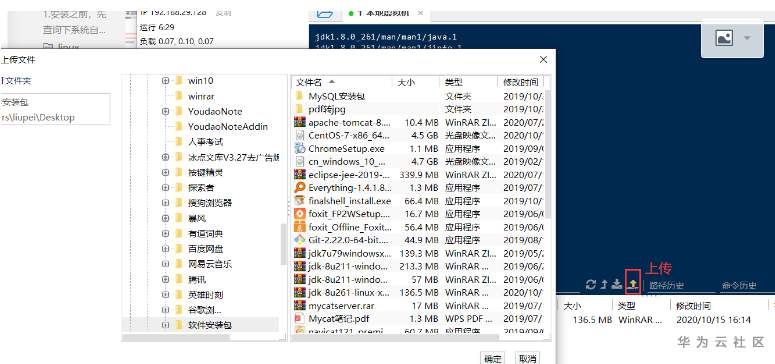The width and height of the screenshot is (775, 364).
Task: Expand the 冰点文库V3.27 folder node
Action: point(165,157)
